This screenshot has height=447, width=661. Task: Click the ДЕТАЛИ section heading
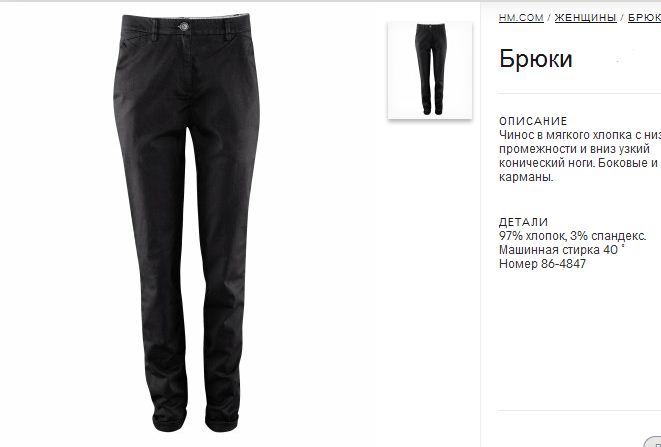[x=524, y=222]
